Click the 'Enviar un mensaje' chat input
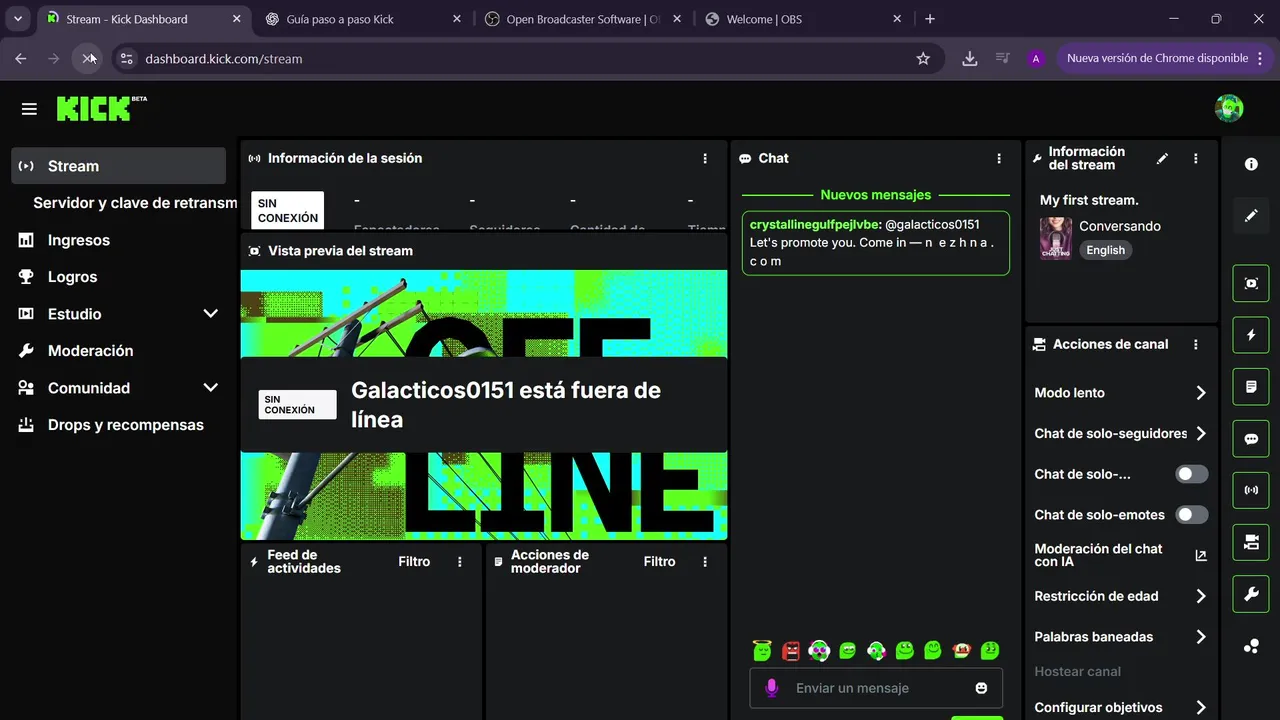The height and width of the screenshot is (720, 1280). 876,688
